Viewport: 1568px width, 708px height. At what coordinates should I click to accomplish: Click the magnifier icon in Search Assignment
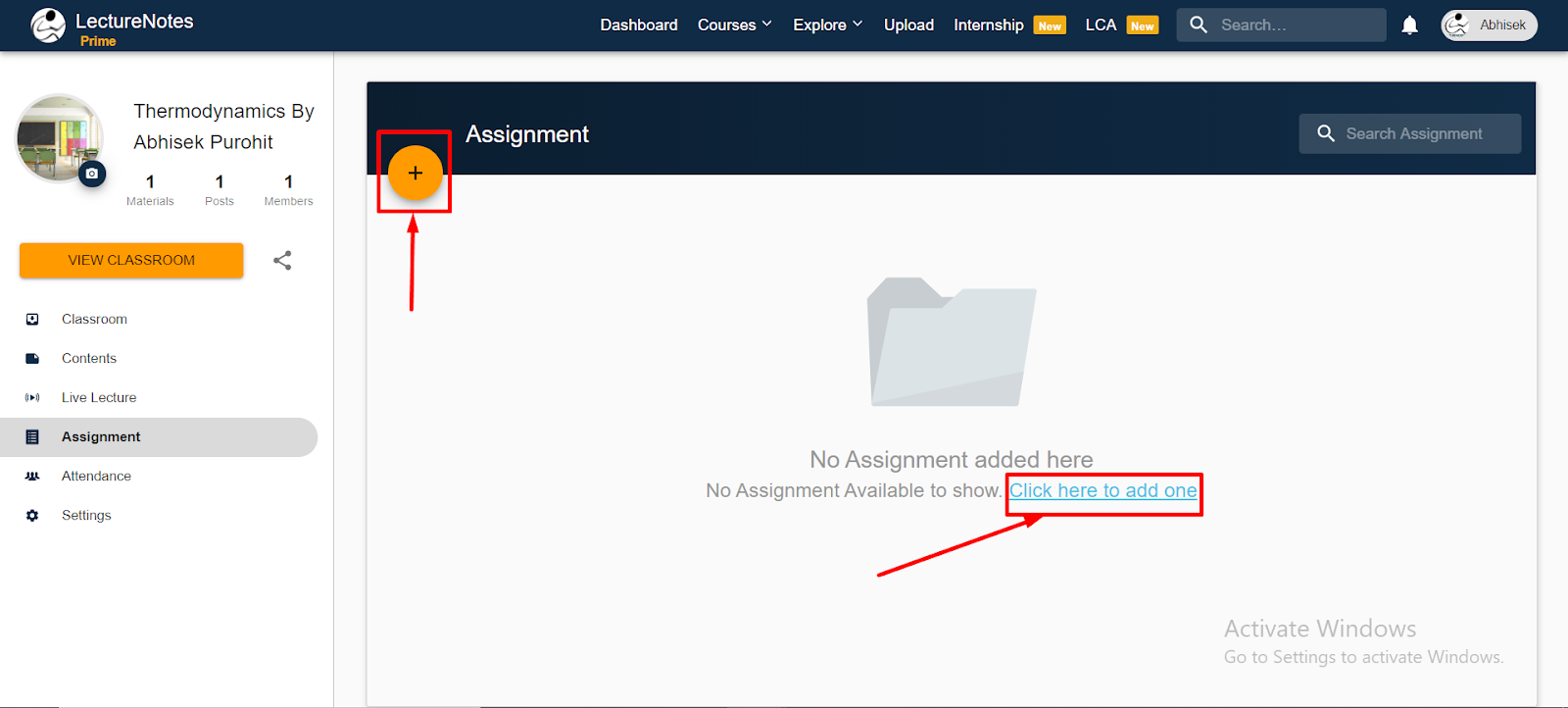click(x=1326, y=133)
